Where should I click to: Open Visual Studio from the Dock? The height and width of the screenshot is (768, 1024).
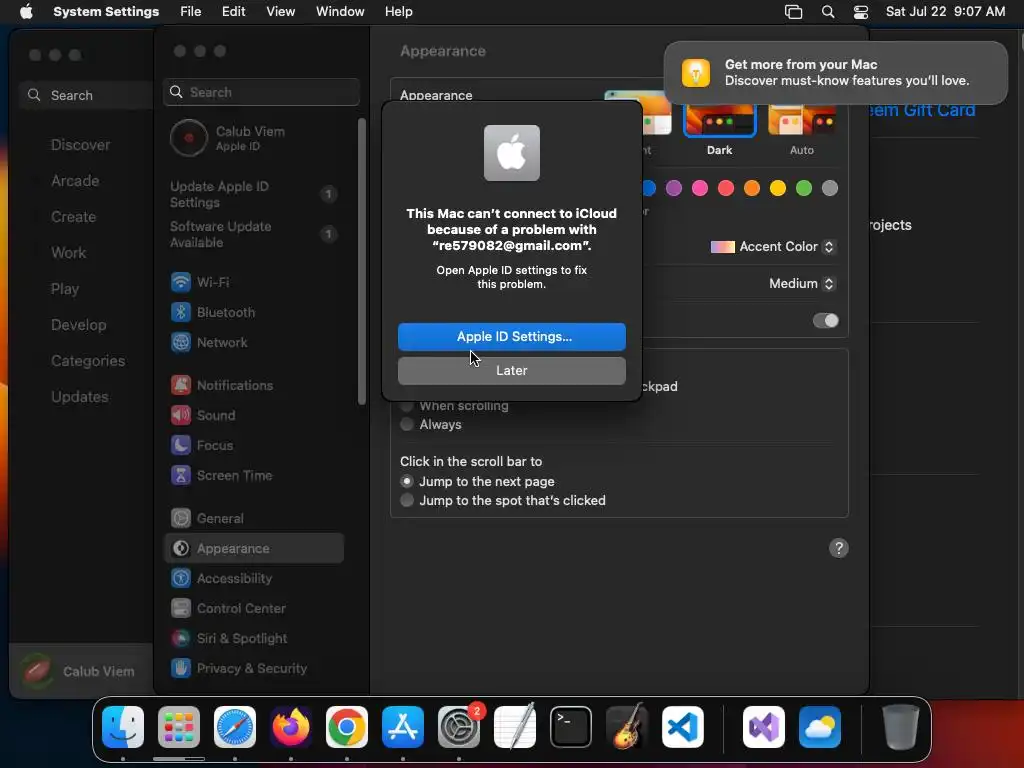pos(764,727)
